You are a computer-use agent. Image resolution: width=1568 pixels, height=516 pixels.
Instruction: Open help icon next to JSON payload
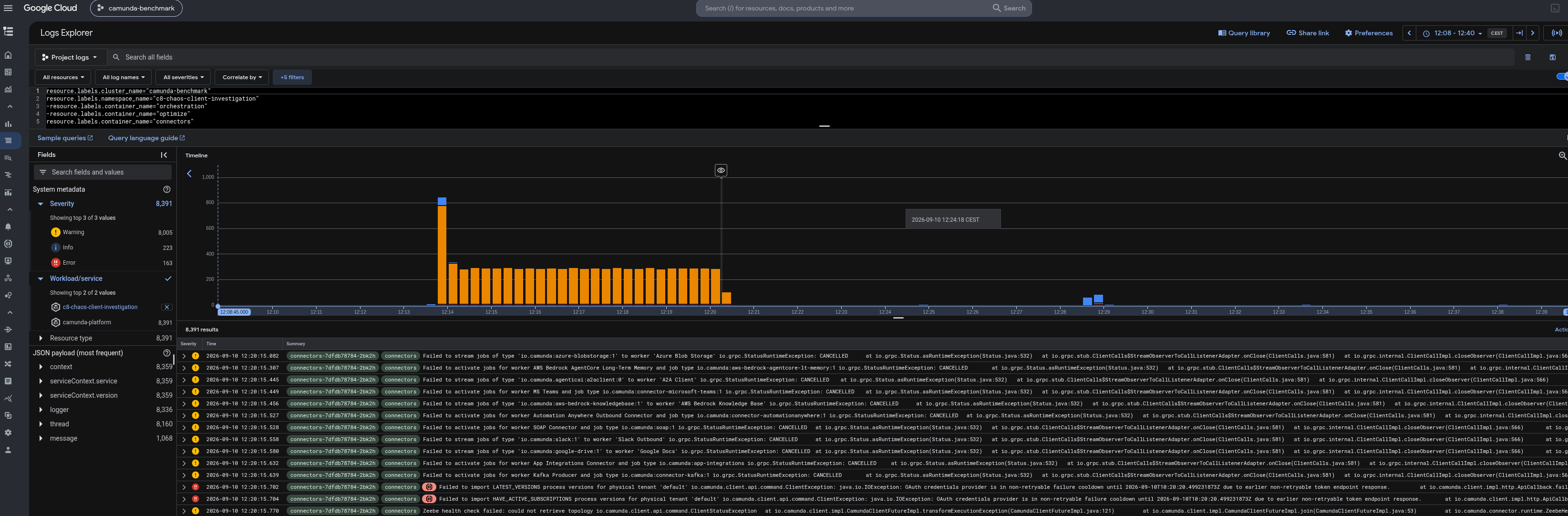click(x=167, y=353)
